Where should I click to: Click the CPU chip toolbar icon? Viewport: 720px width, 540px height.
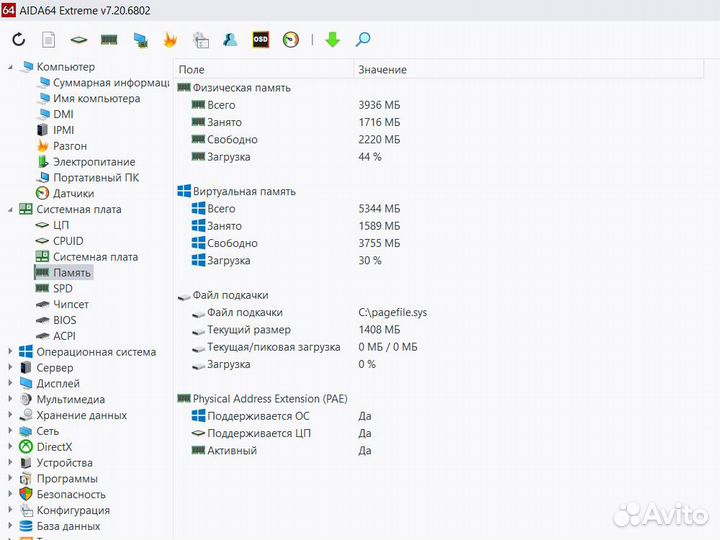[79, 40]
